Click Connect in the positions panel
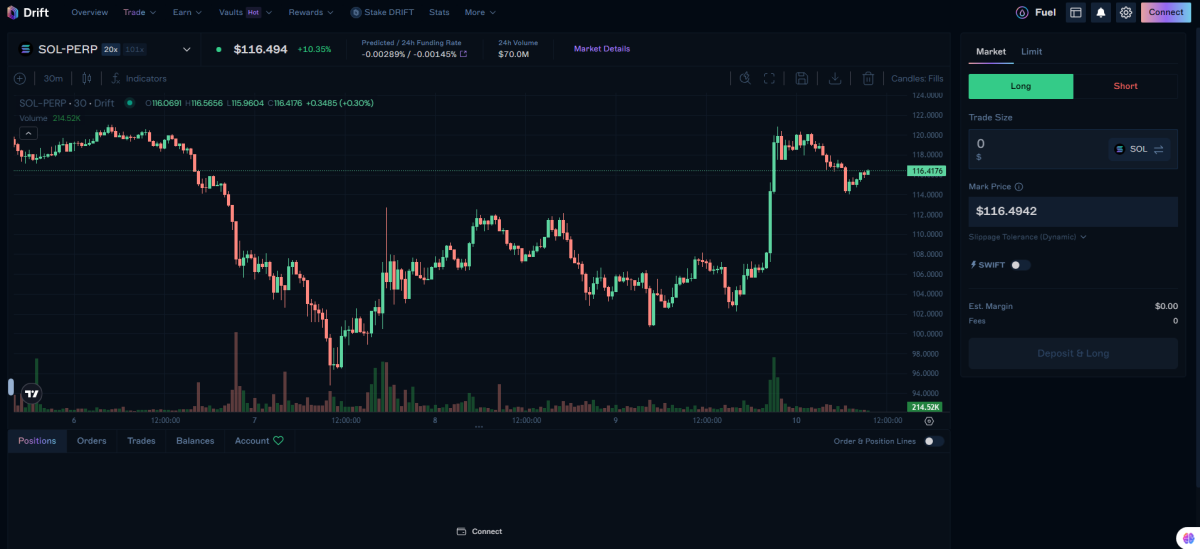The height and width of the screenshot is (549, 1200). (479, 531)
